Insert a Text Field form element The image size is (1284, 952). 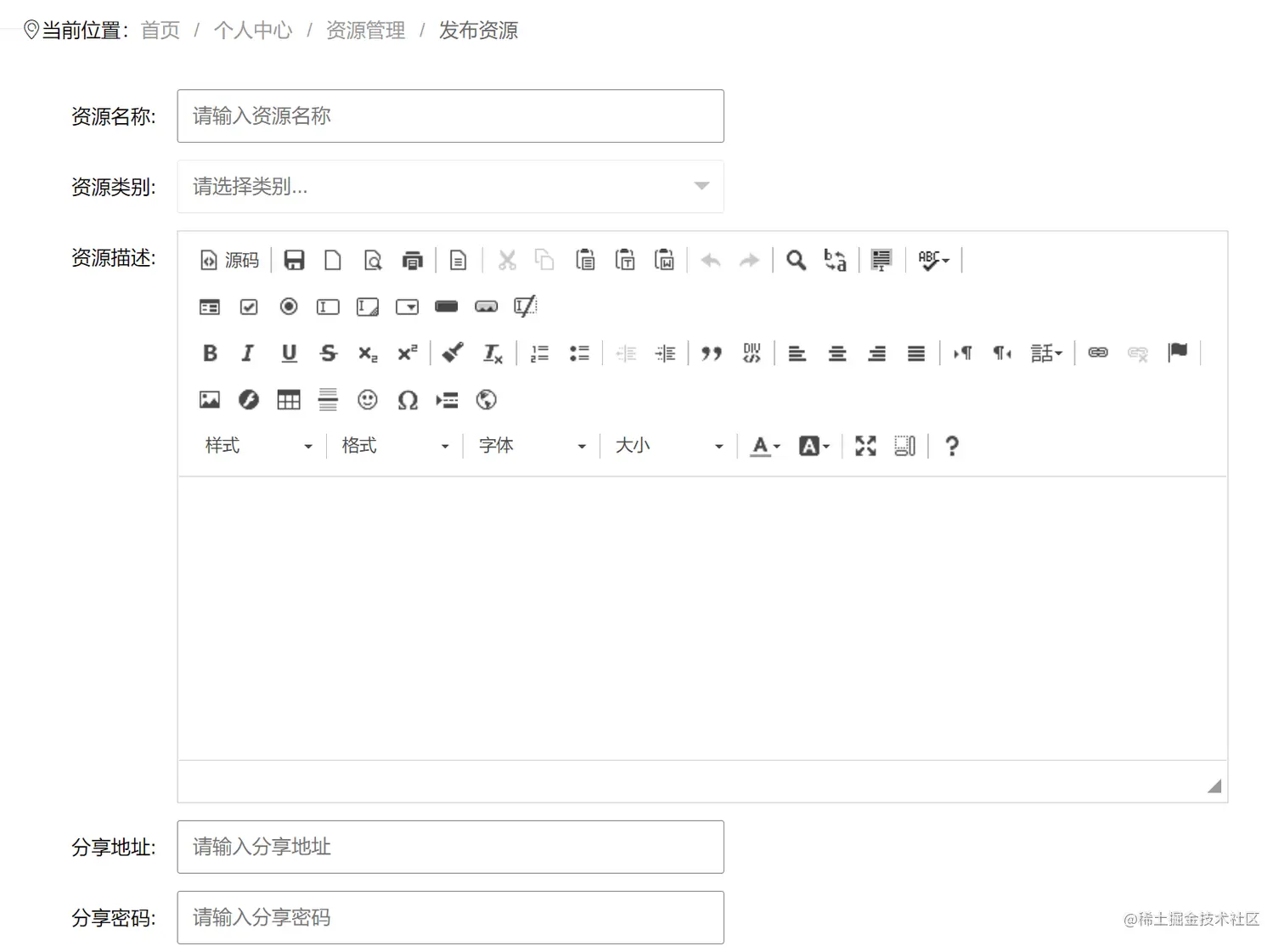pos(328,307)
